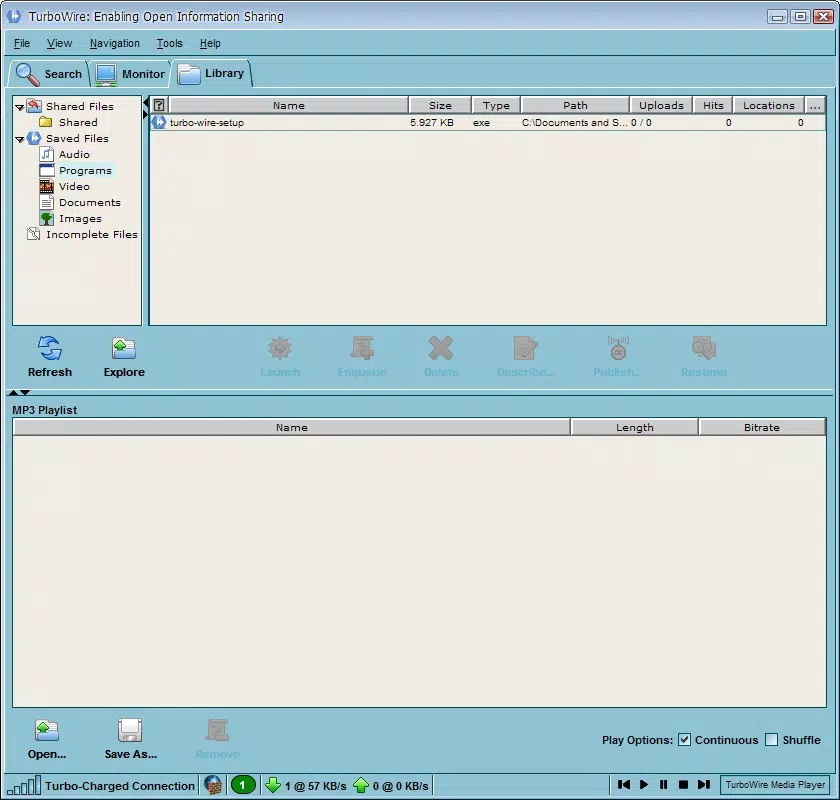Viewport: 840px width, 800px height.
Task: Open the Tools menu
Action: coord(169,43)
